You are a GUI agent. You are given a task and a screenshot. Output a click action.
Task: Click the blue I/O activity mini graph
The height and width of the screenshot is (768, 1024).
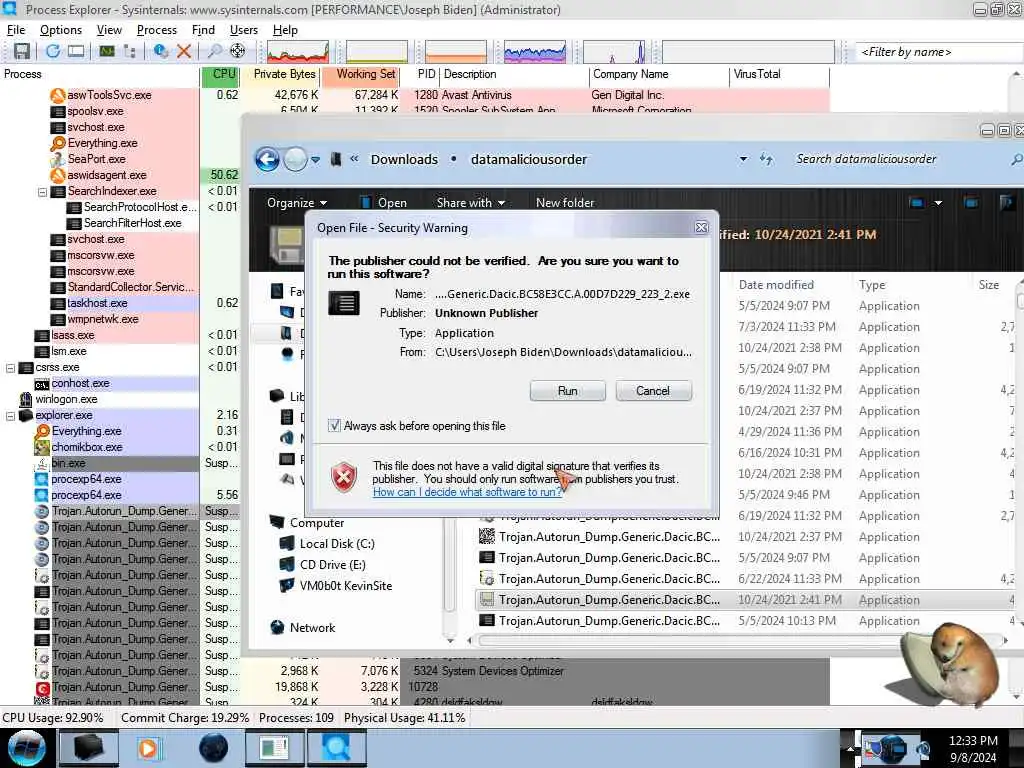tap(534, 52)
